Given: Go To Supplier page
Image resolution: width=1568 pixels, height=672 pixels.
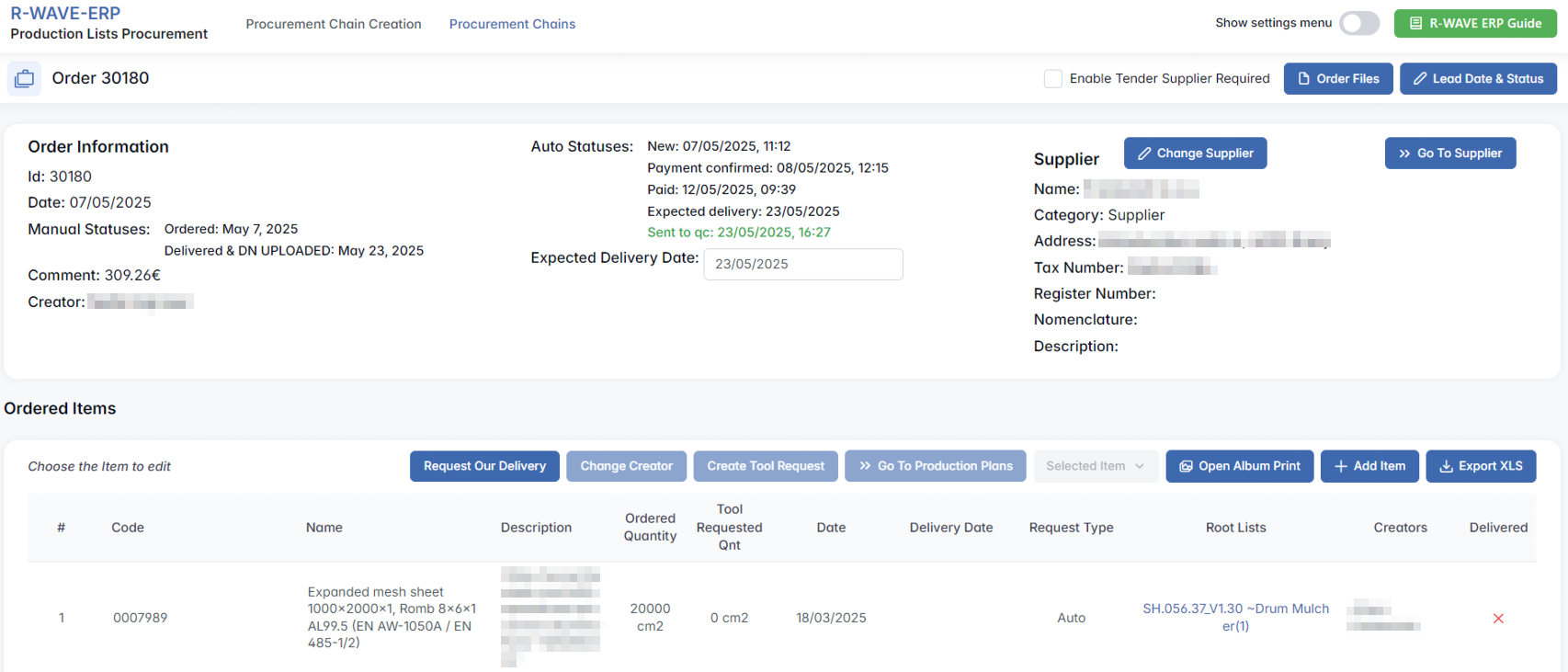Looking at the screenshot, I should click(x=1449, y=154).
